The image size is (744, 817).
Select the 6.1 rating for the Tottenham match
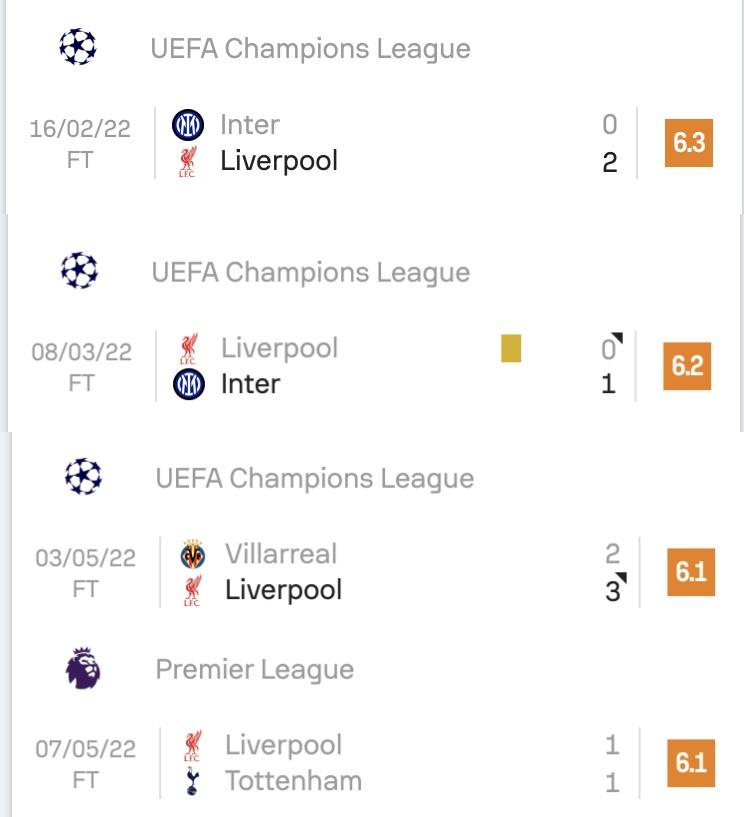pos(691,763)
